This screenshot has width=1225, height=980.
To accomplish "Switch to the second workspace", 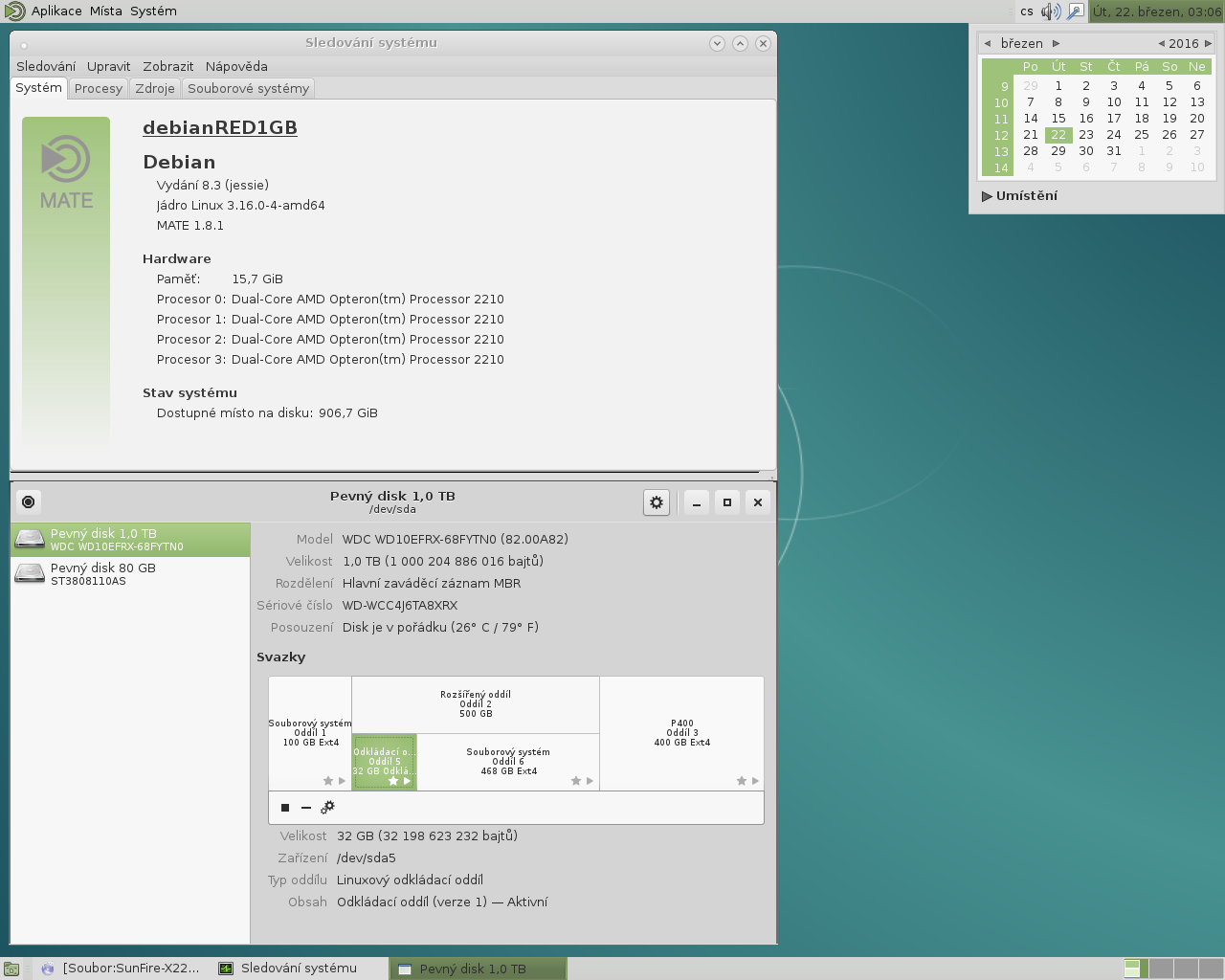I will click(1161, 969).
